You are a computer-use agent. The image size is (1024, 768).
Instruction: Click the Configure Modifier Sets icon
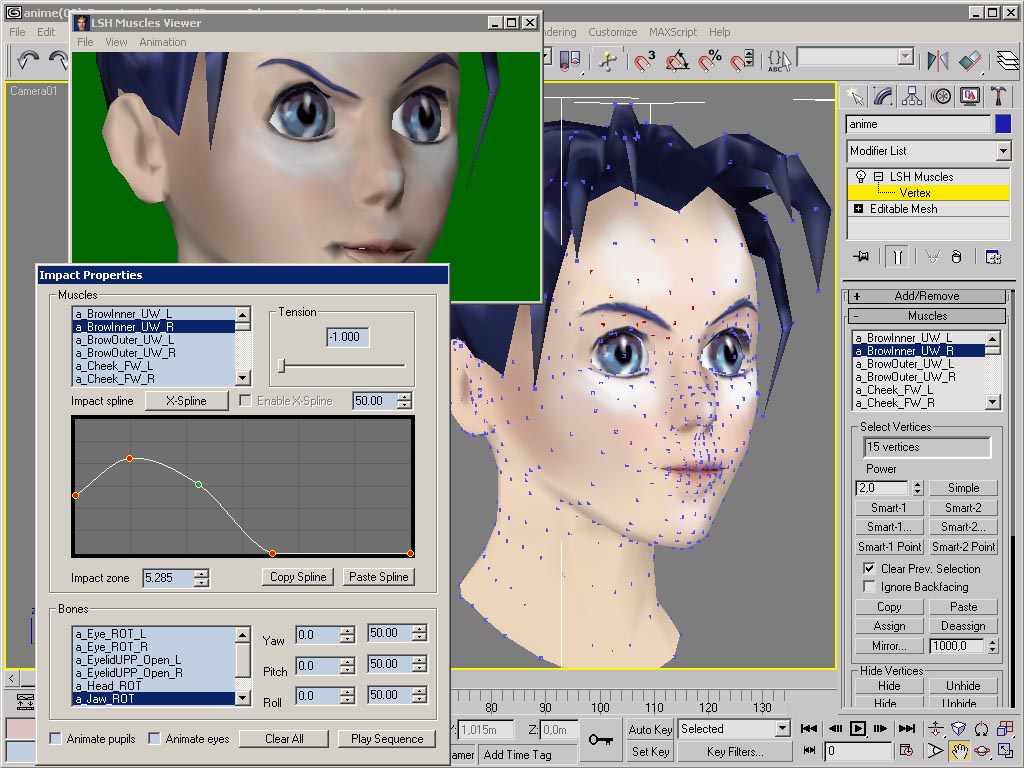coord(993,257)
